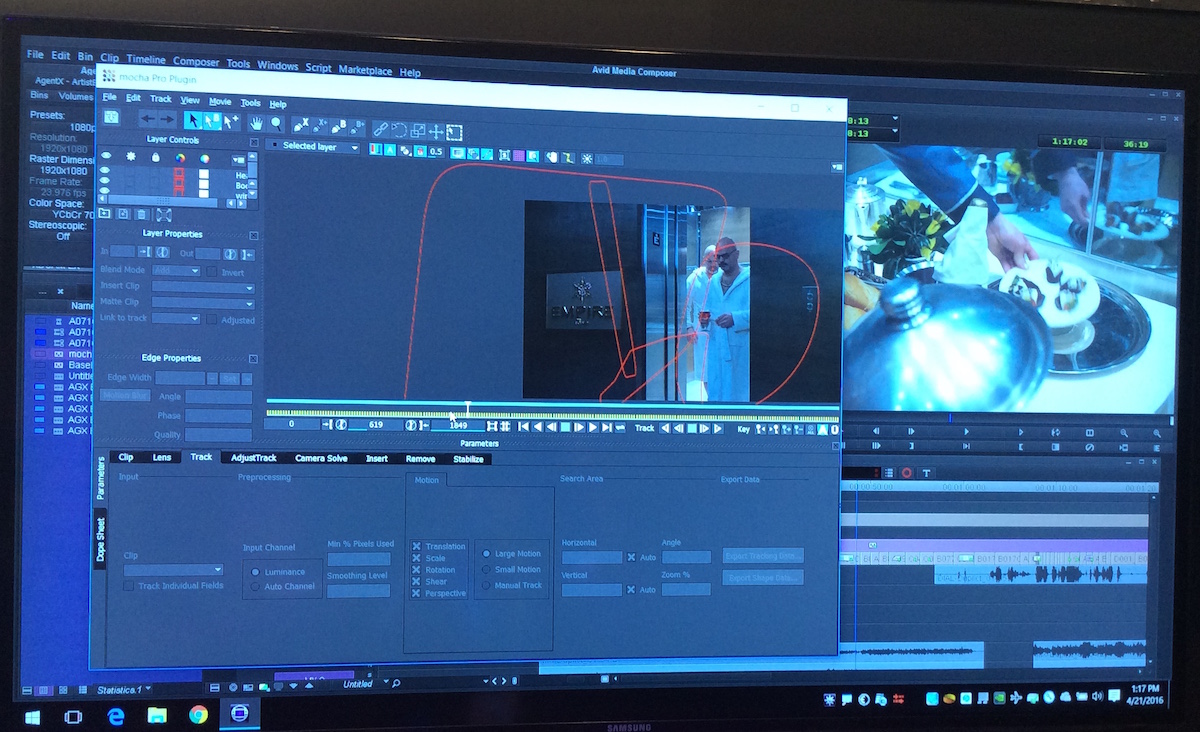
Task: Open the Matte Clip dropdown
Action: (202, 302)
